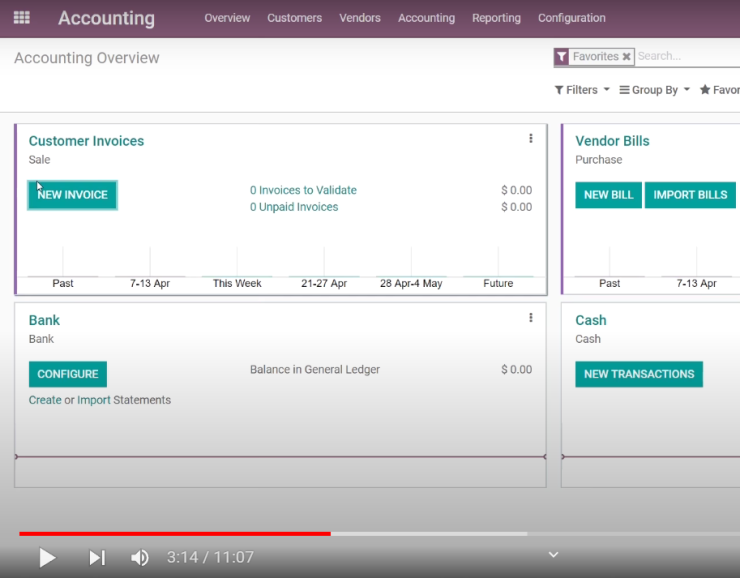Click the funnel icon in search facet
Screen dimensions: 740x578
pos(561,57)
